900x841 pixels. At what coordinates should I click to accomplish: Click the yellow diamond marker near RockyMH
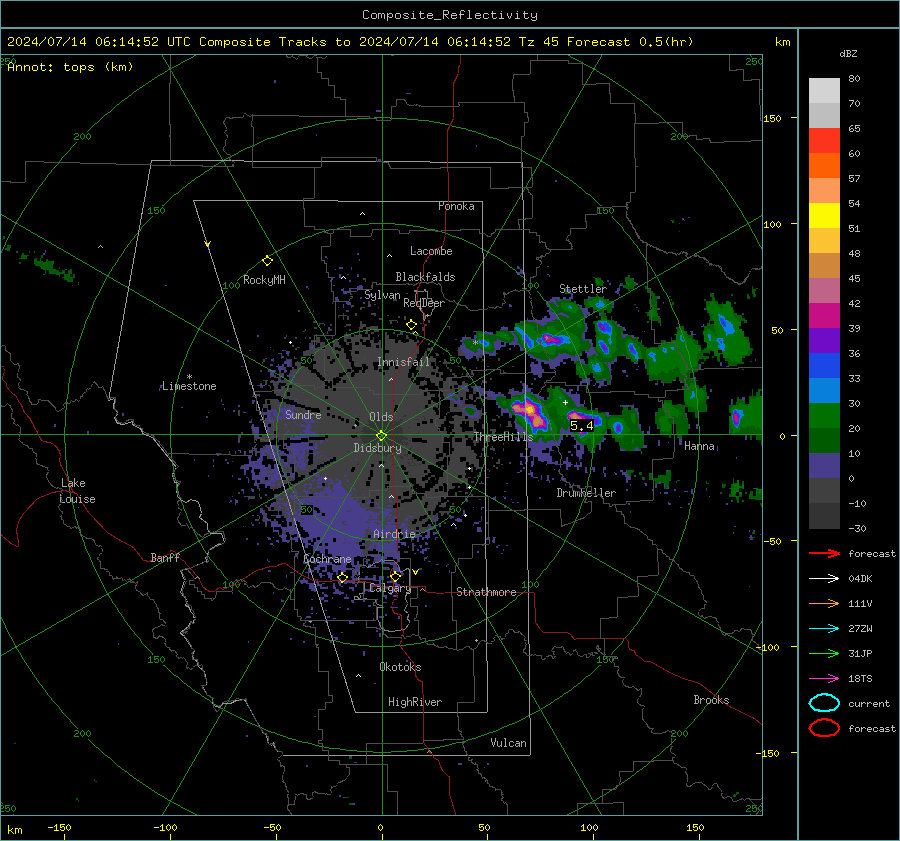coord(267,261)
